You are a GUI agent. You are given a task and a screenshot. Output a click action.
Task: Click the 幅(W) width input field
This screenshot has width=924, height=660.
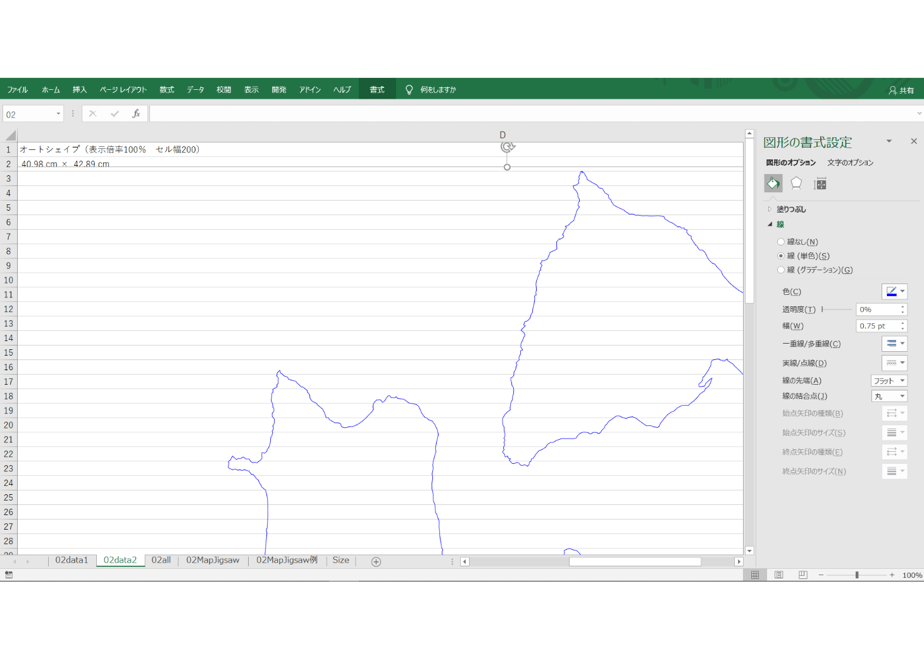point(877,326)
